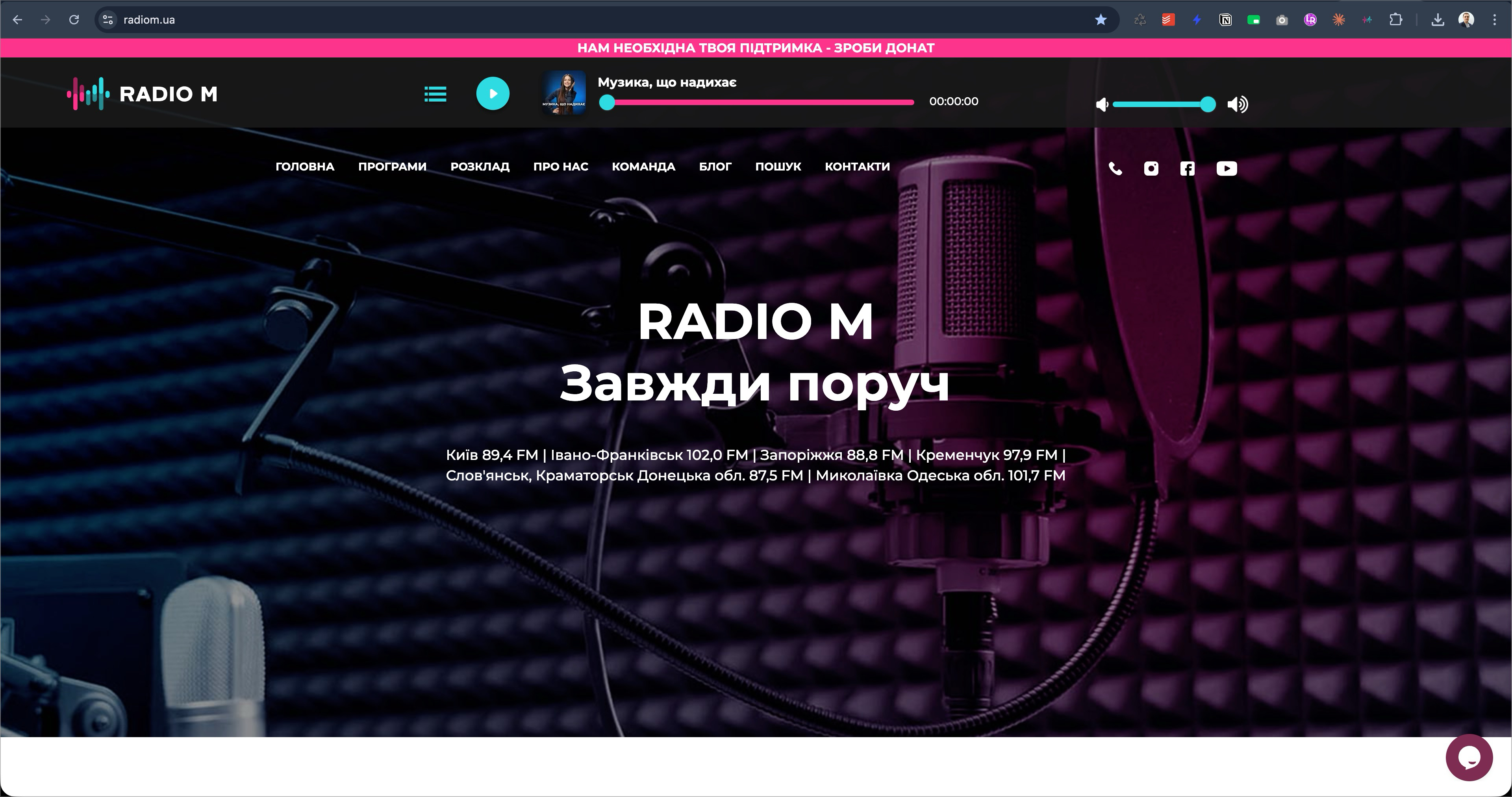The height and width of the screenshot is (797, 1512).
Task: Open the Chrome profile avatar
Action: [1466, 20]
